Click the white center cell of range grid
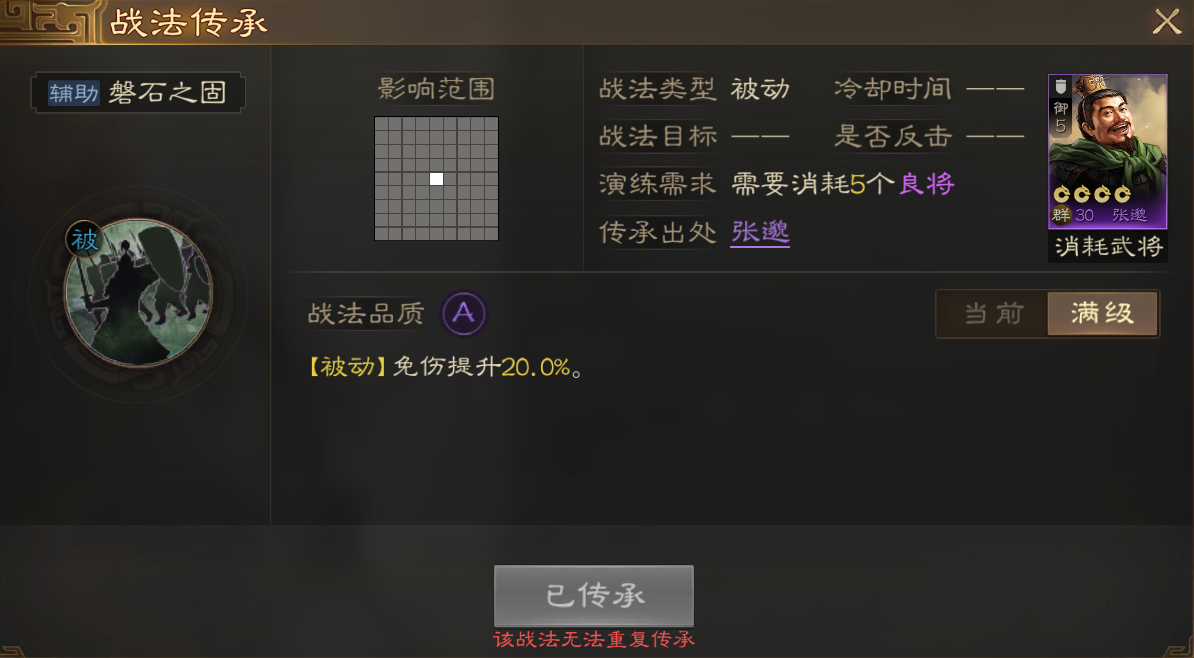The height and width of the screenshot is (658, 1194). tap(436, 179)
